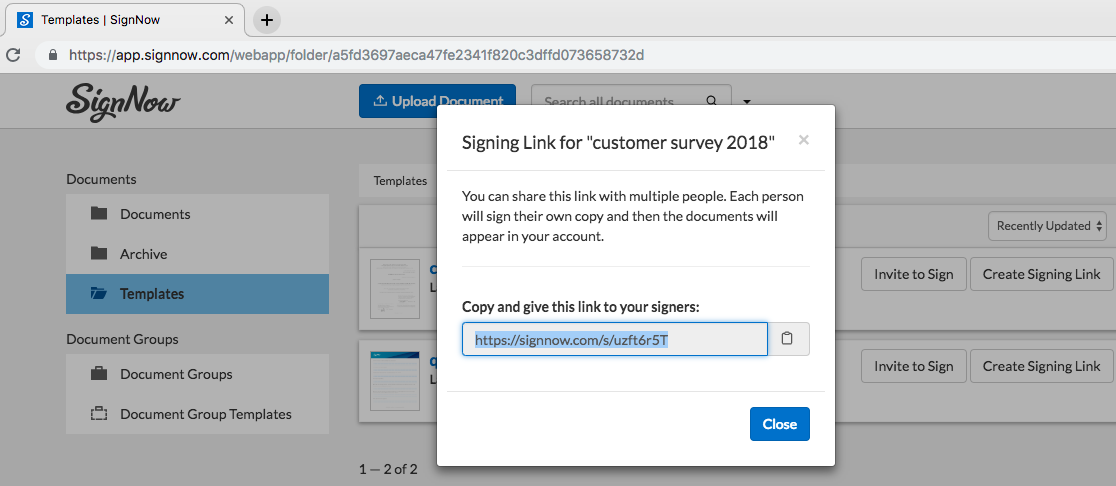Click the search magnifier icon
1116x486 pixels.
pos(712,101)
